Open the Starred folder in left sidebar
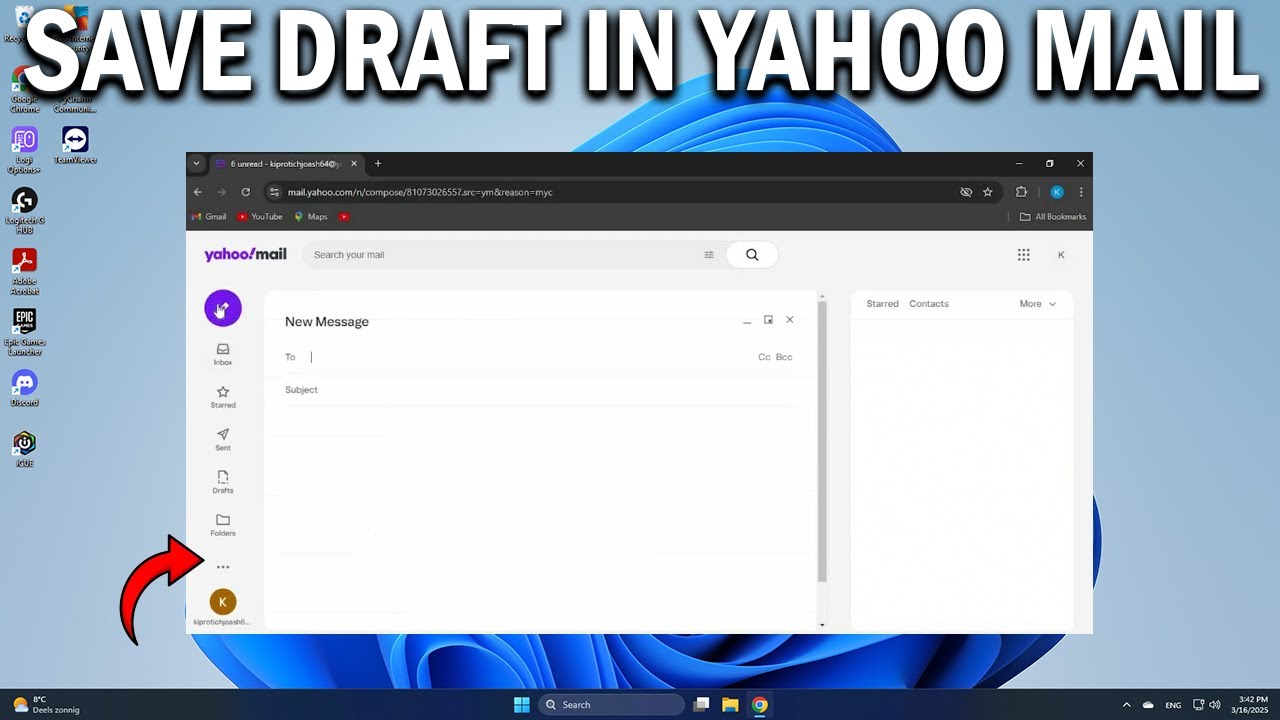 coord(223,397)
